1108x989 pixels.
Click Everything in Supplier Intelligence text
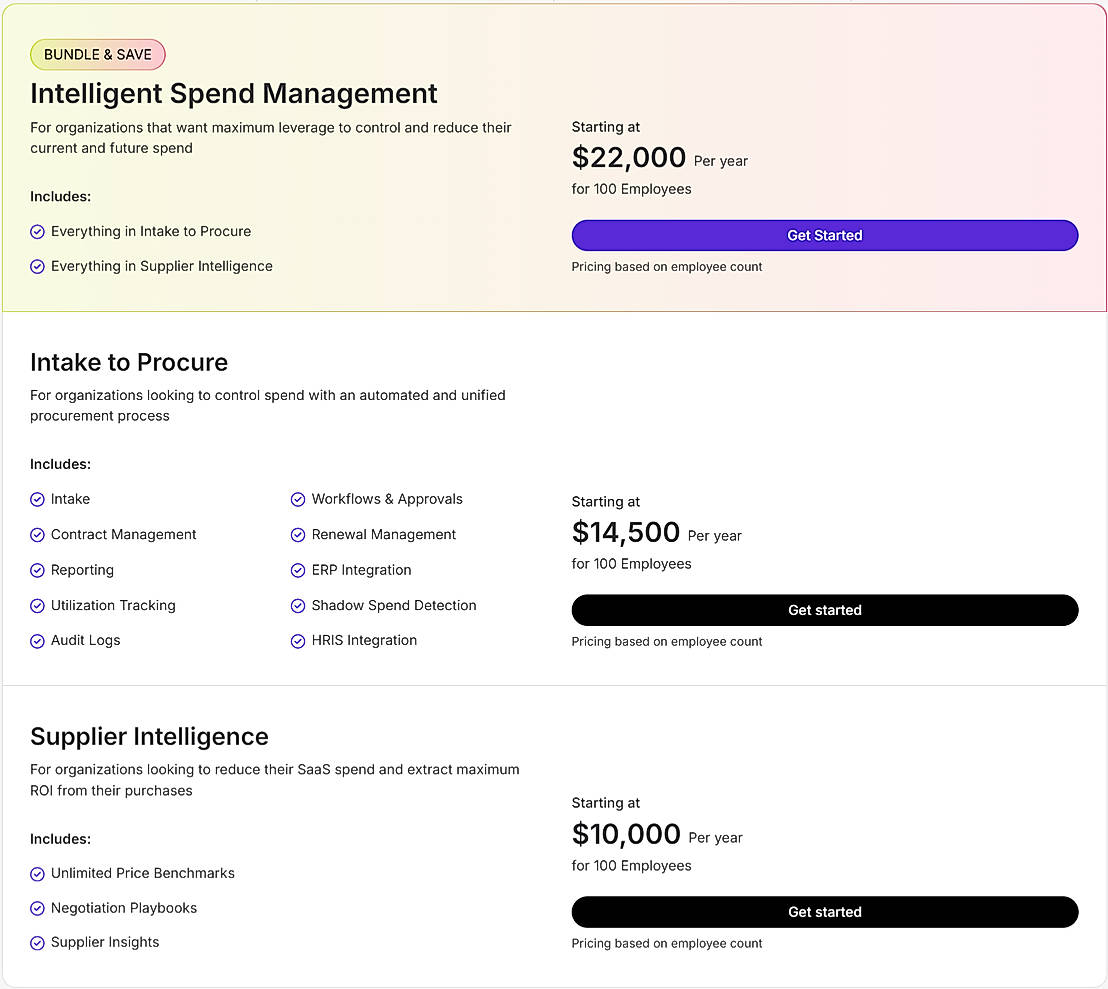162,266
